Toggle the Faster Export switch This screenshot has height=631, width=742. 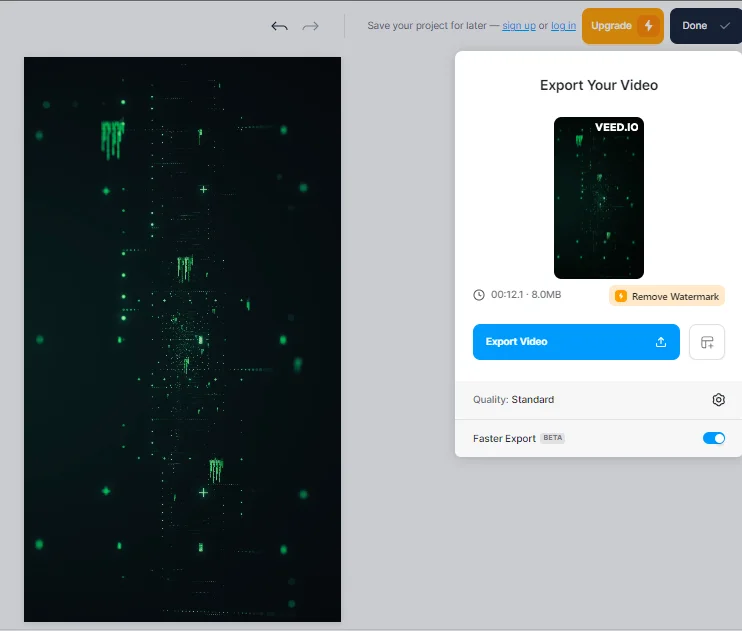point(714,438)
